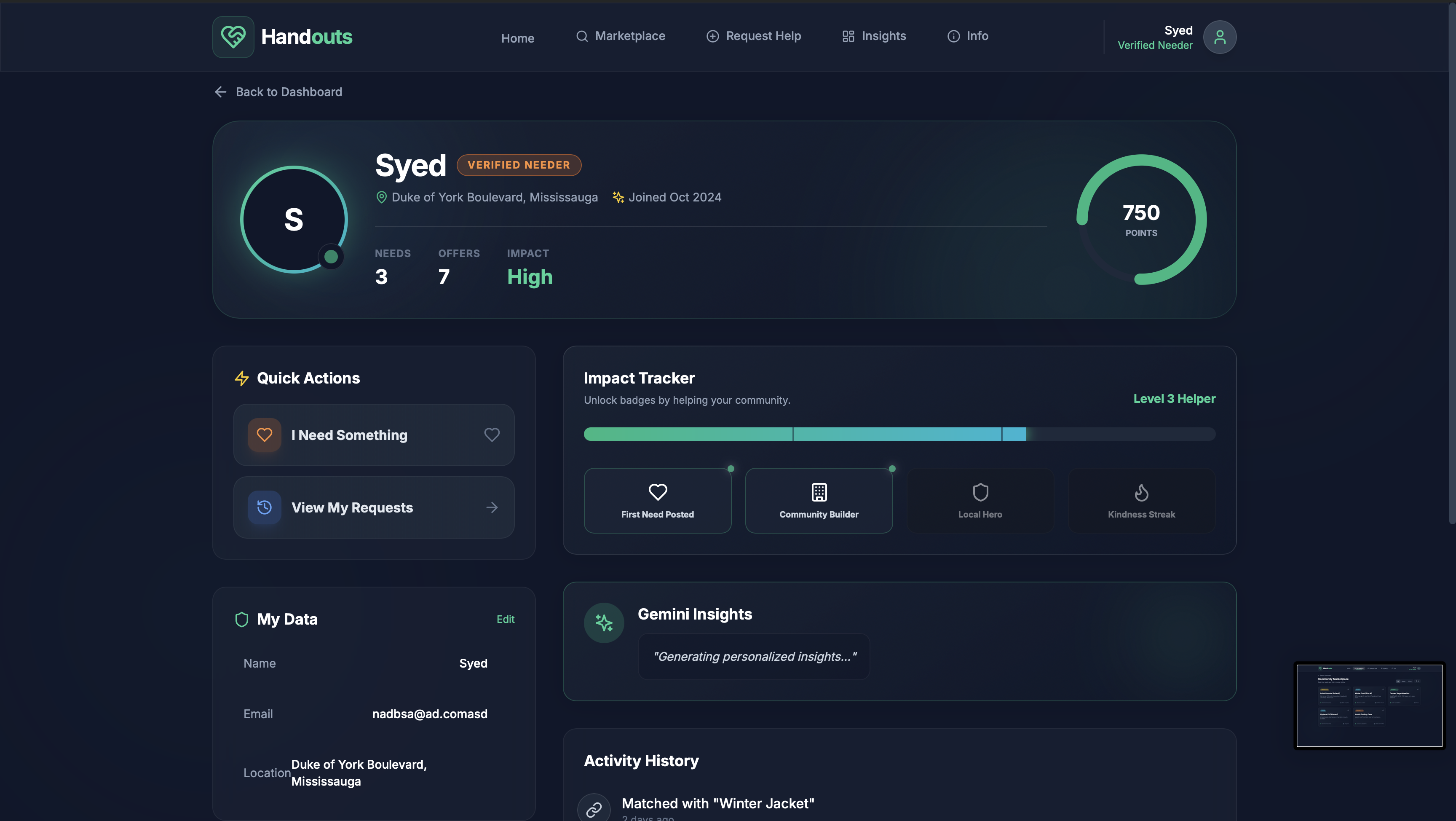Click the Impact Tracker progress bar
The width and height of the screenshot is (1456, 821).
click(x=899, y=434)
